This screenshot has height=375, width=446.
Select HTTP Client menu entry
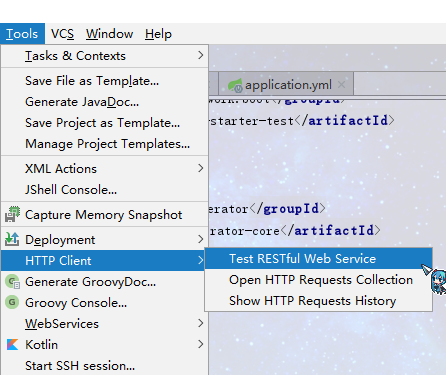[103, 261]
